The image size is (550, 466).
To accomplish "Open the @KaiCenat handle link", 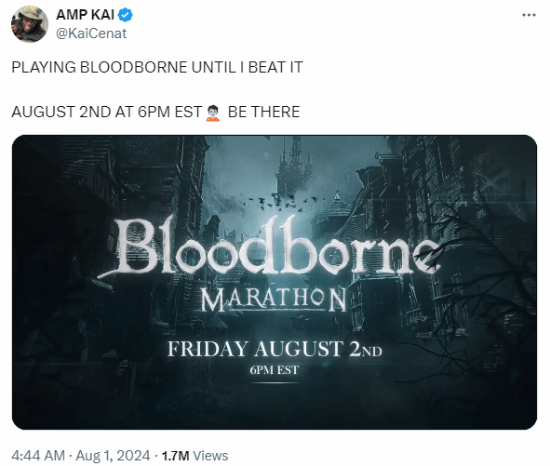I will 91,33.
